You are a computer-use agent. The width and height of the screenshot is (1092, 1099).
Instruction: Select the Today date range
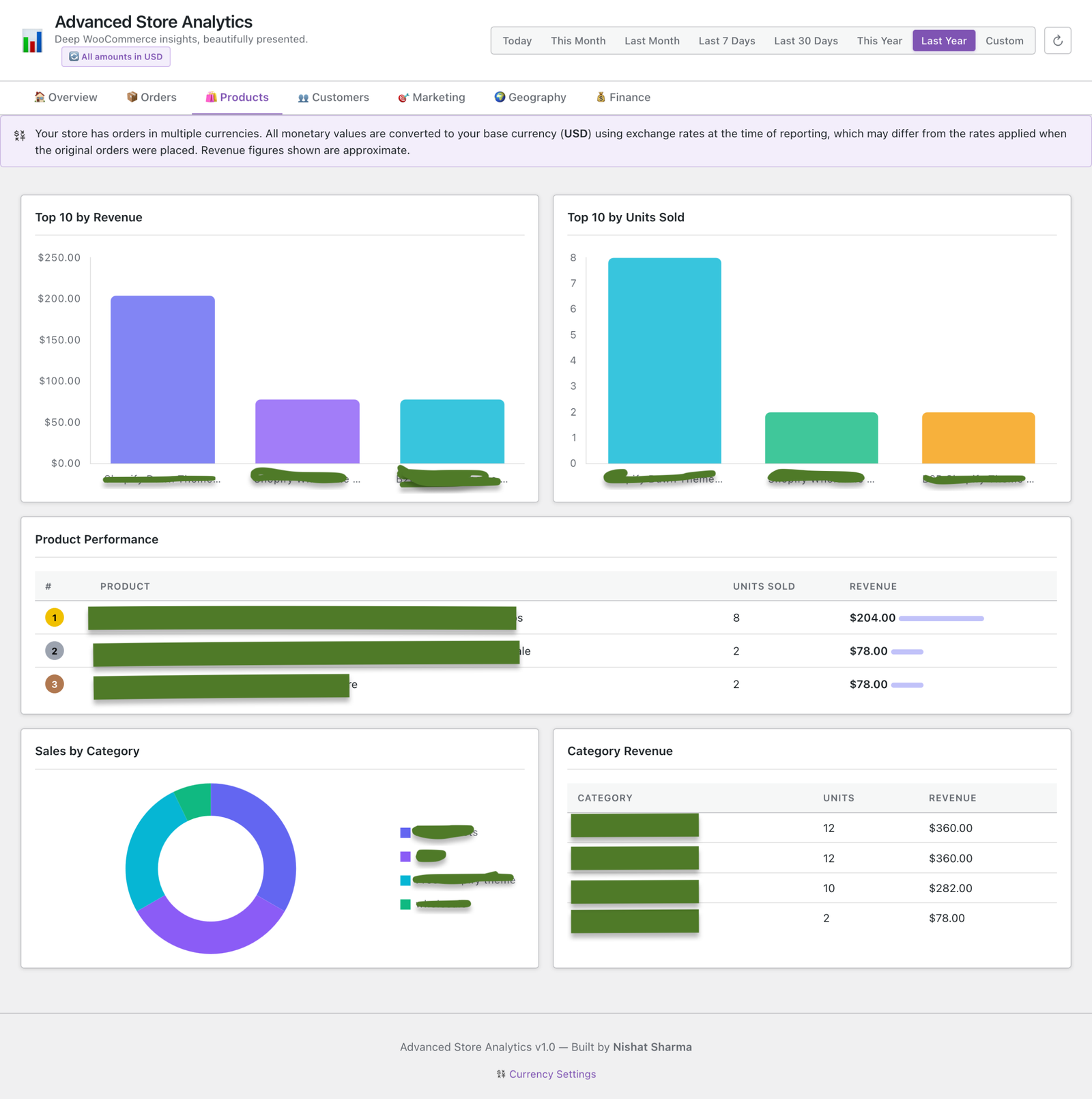[517, 40]
